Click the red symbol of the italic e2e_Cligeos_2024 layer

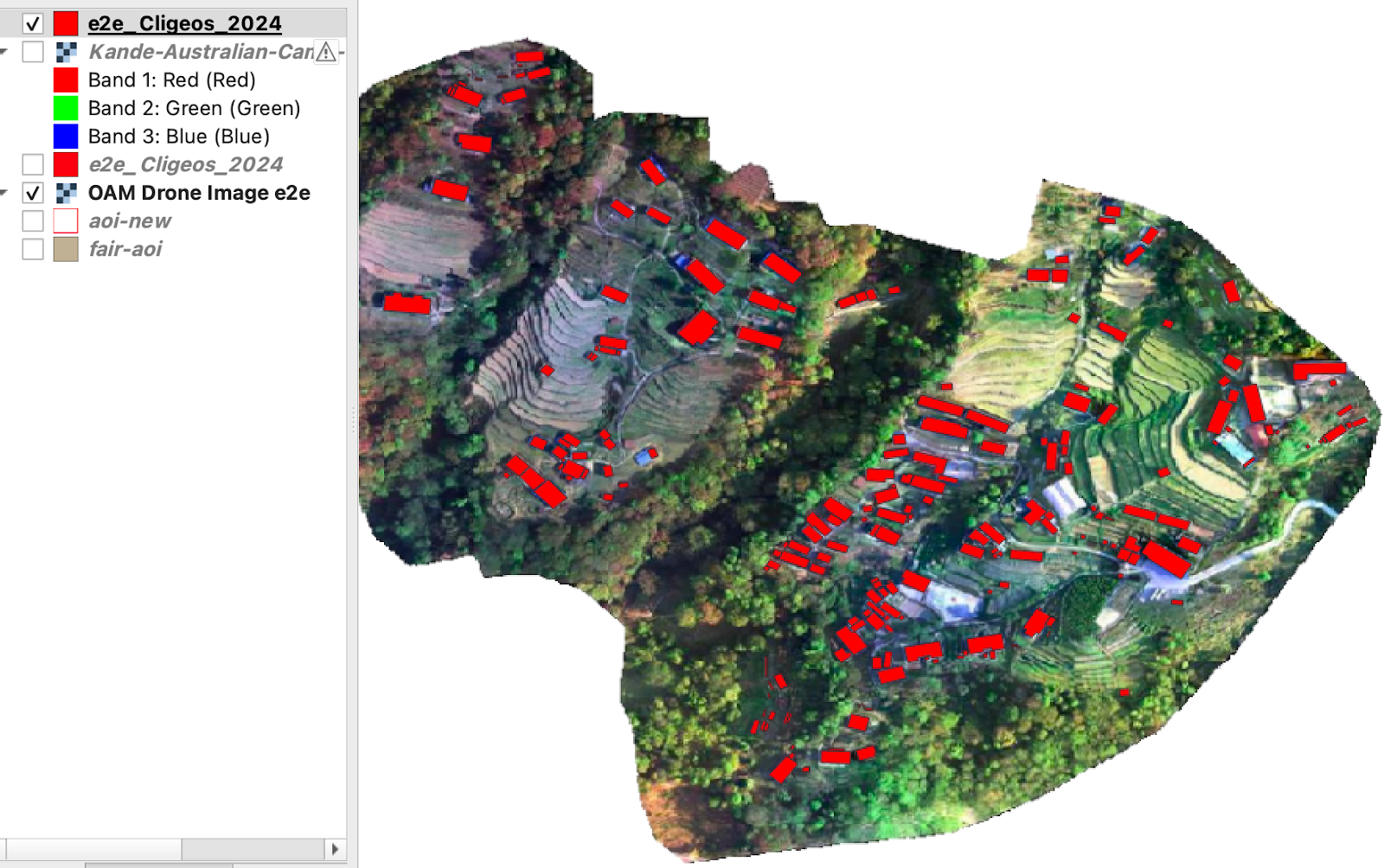click(66, 164)
